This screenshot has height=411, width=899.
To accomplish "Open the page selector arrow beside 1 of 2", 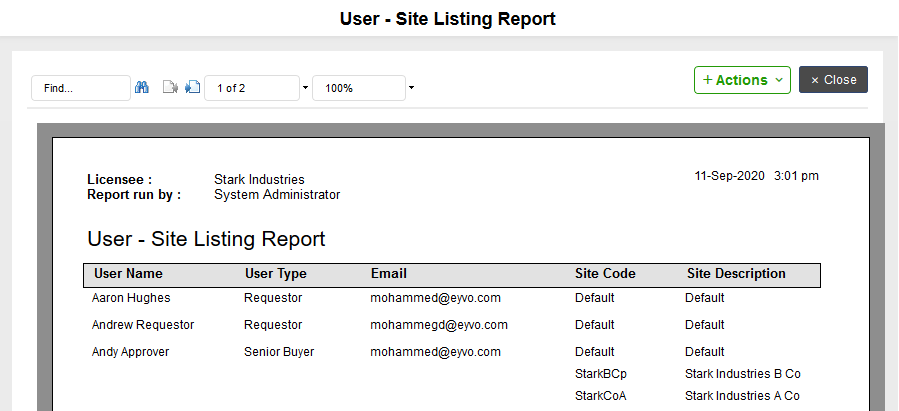I will (x=306, y=88).
